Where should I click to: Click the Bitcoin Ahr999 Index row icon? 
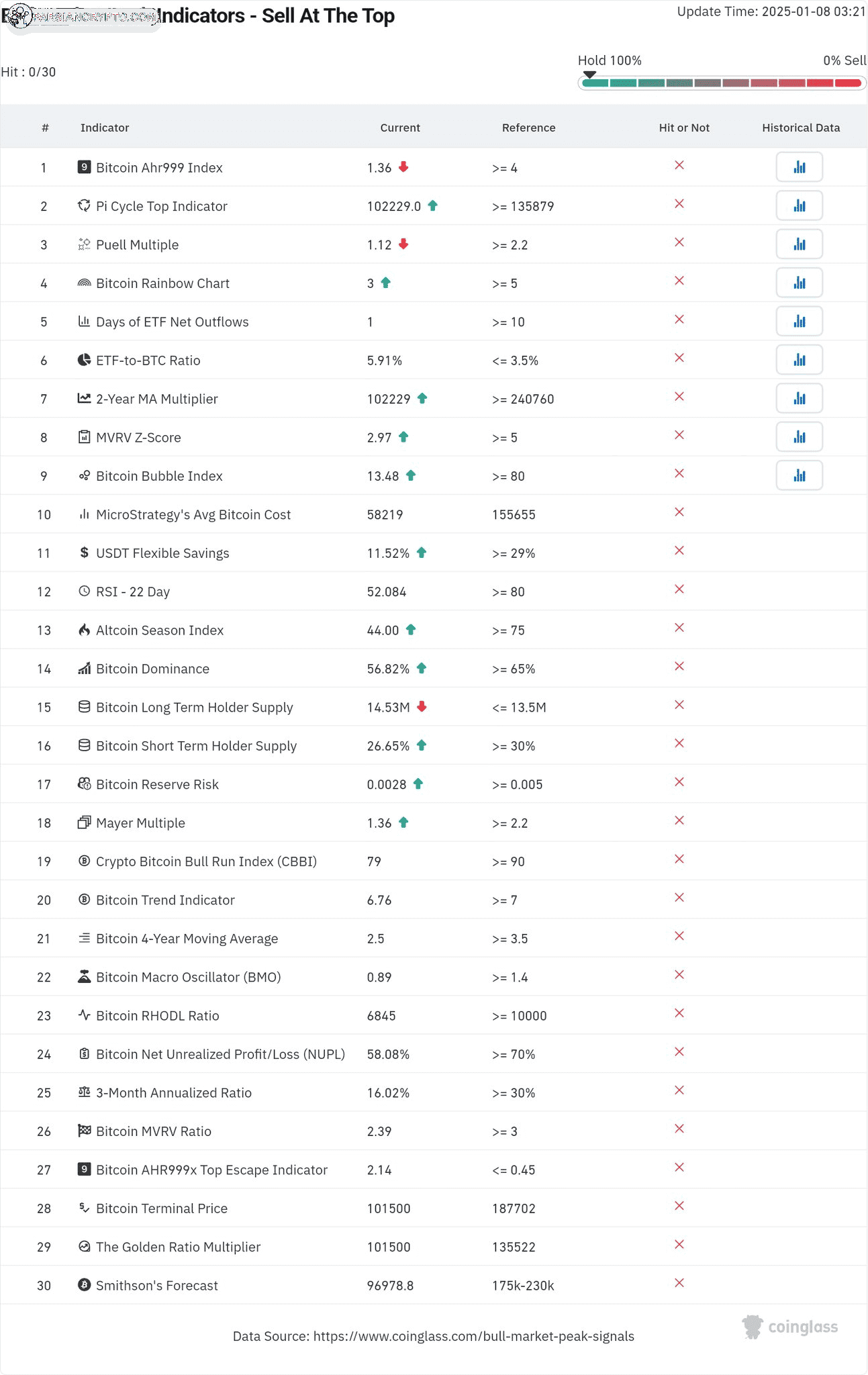click(x=84, y=167)
